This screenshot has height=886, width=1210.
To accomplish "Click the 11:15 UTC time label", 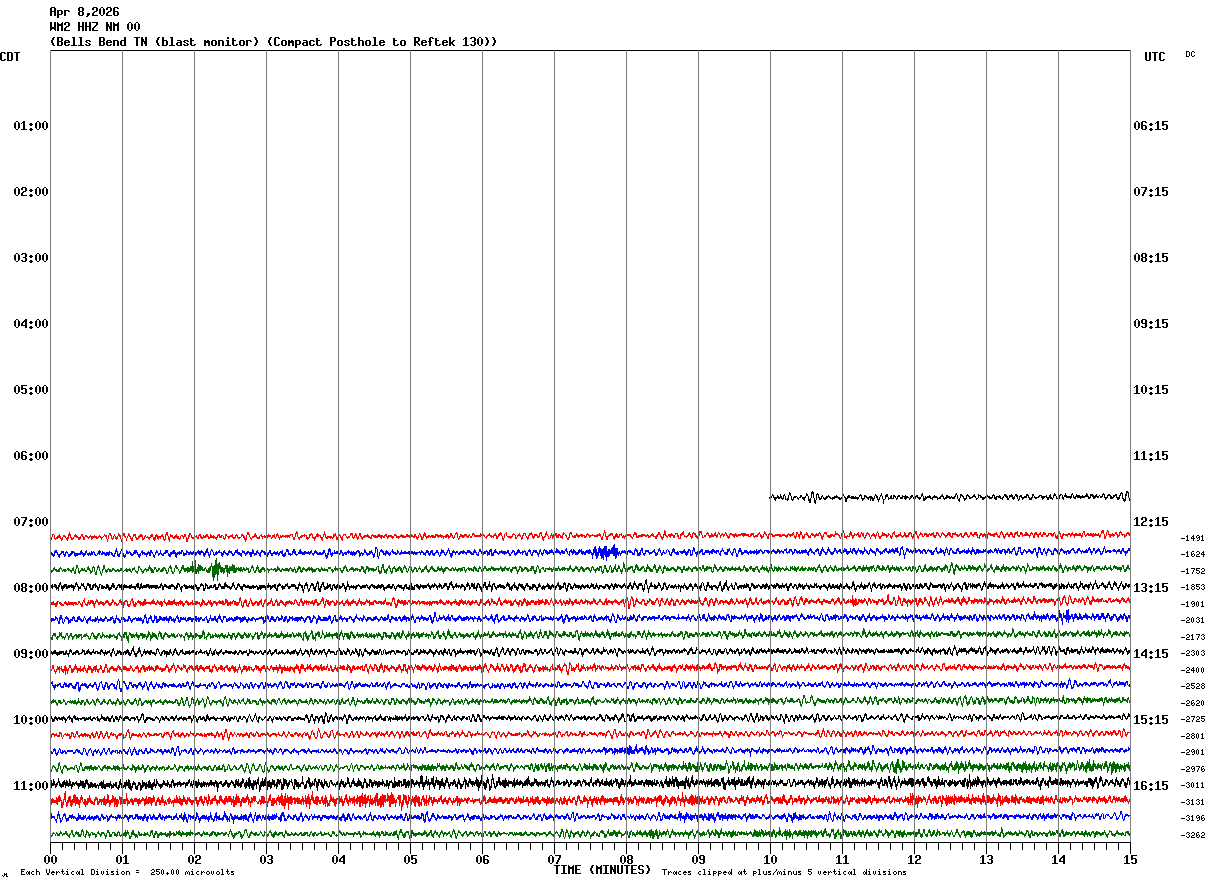I will (x=1151, y=456).
